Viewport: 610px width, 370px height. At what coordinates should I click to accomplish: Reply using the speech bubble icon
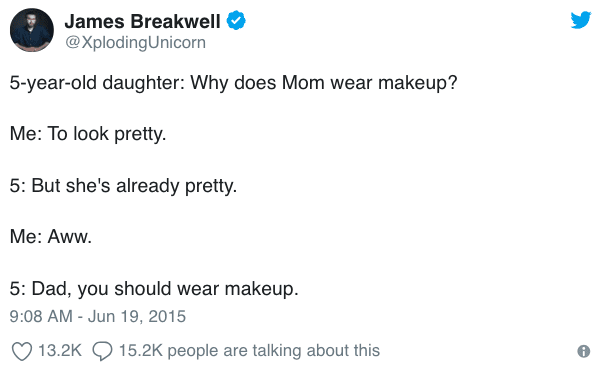(x=102, y=351)
